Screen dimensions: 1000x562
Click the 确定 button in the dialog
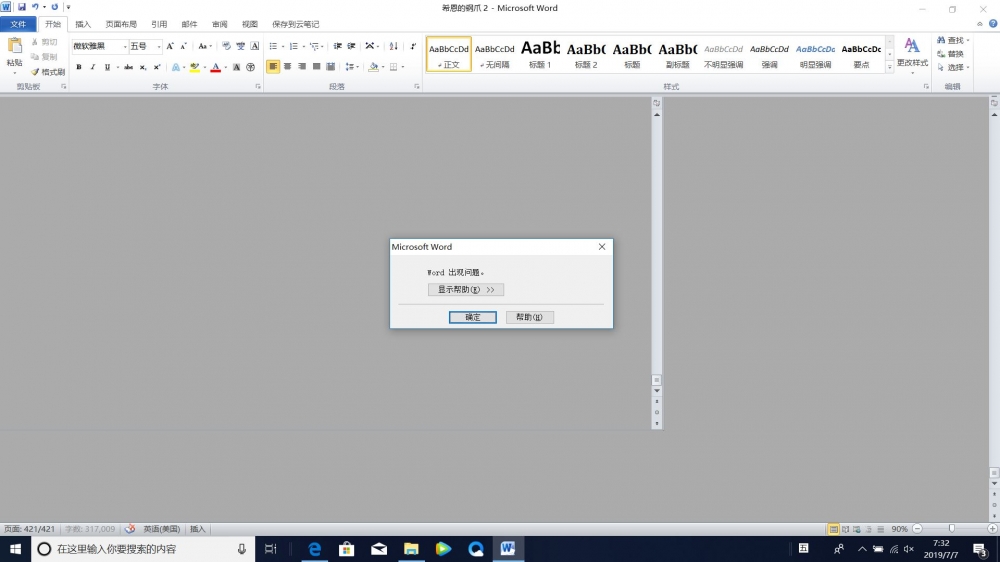tap(473, 317)
